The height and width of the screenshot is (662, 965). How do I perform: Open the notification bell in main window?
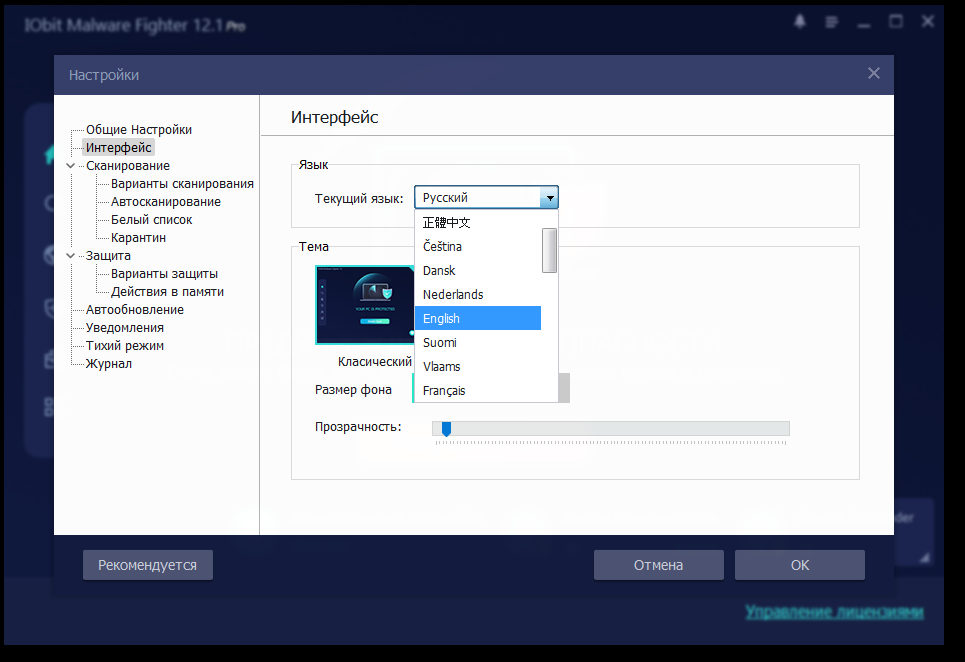click(799, 22)
